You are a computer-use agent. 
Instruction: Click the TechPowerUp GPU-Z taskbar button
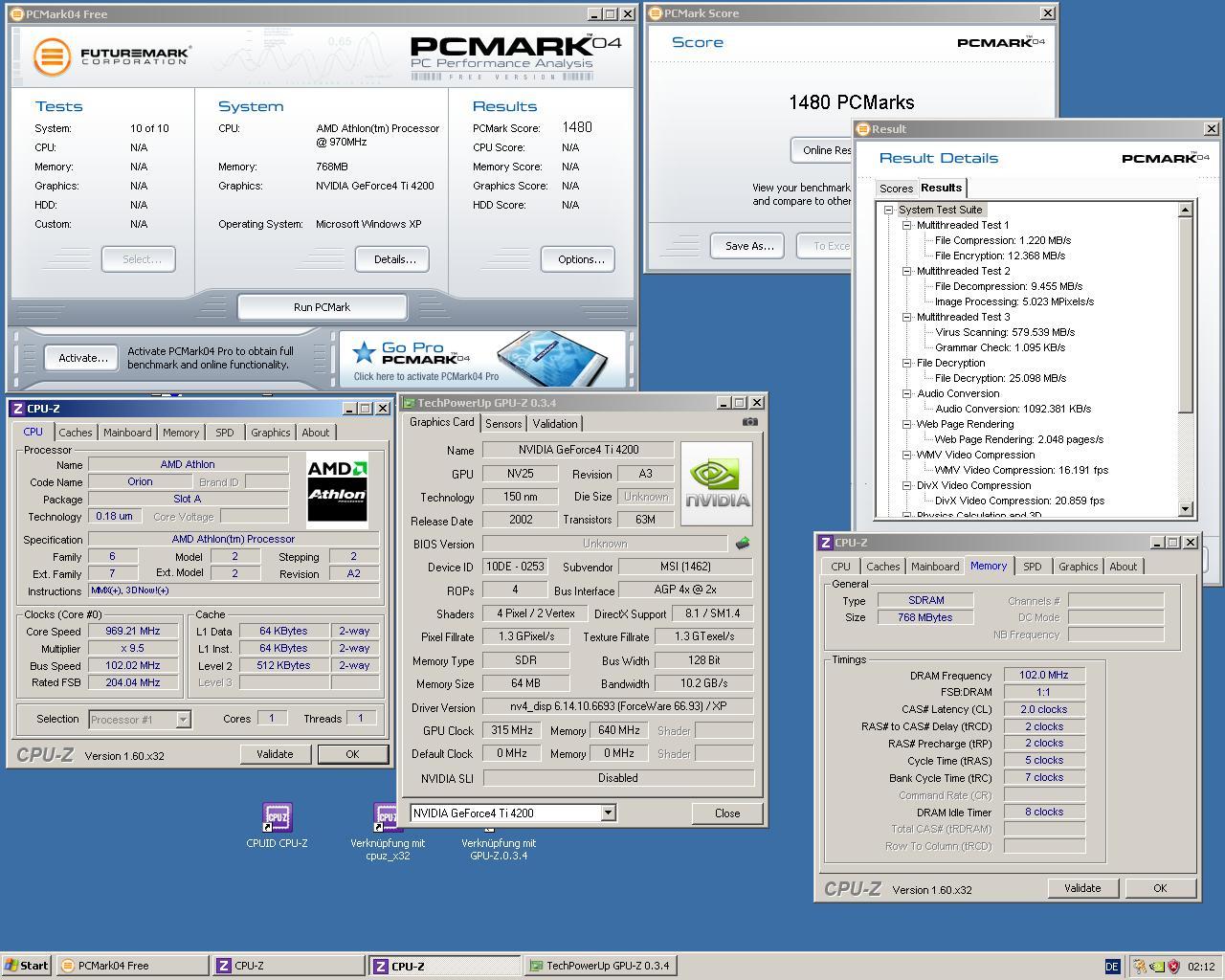[599, 966]
